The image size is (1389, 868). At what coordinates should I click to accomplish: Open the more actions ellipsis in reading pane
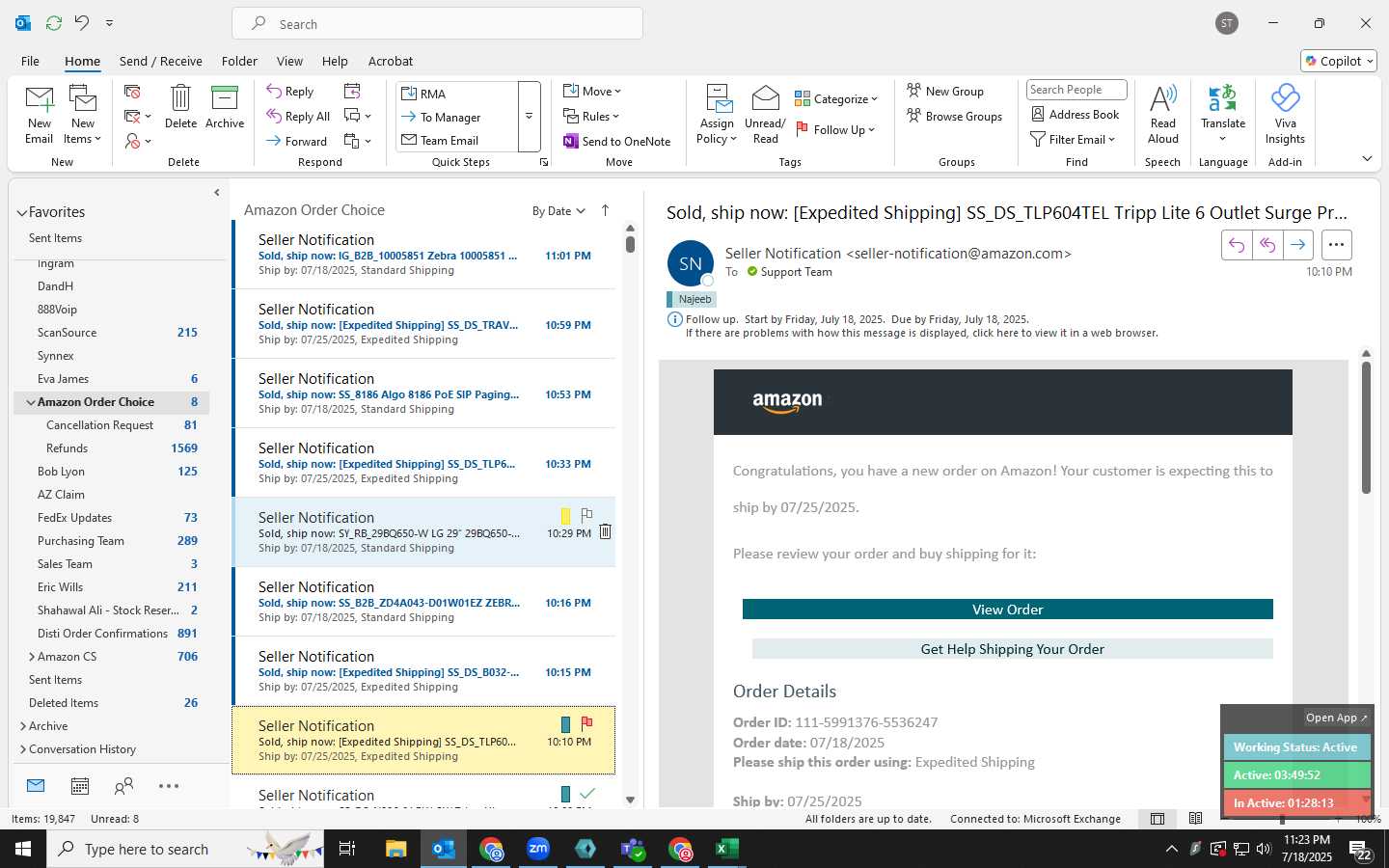pos(1336,245)
